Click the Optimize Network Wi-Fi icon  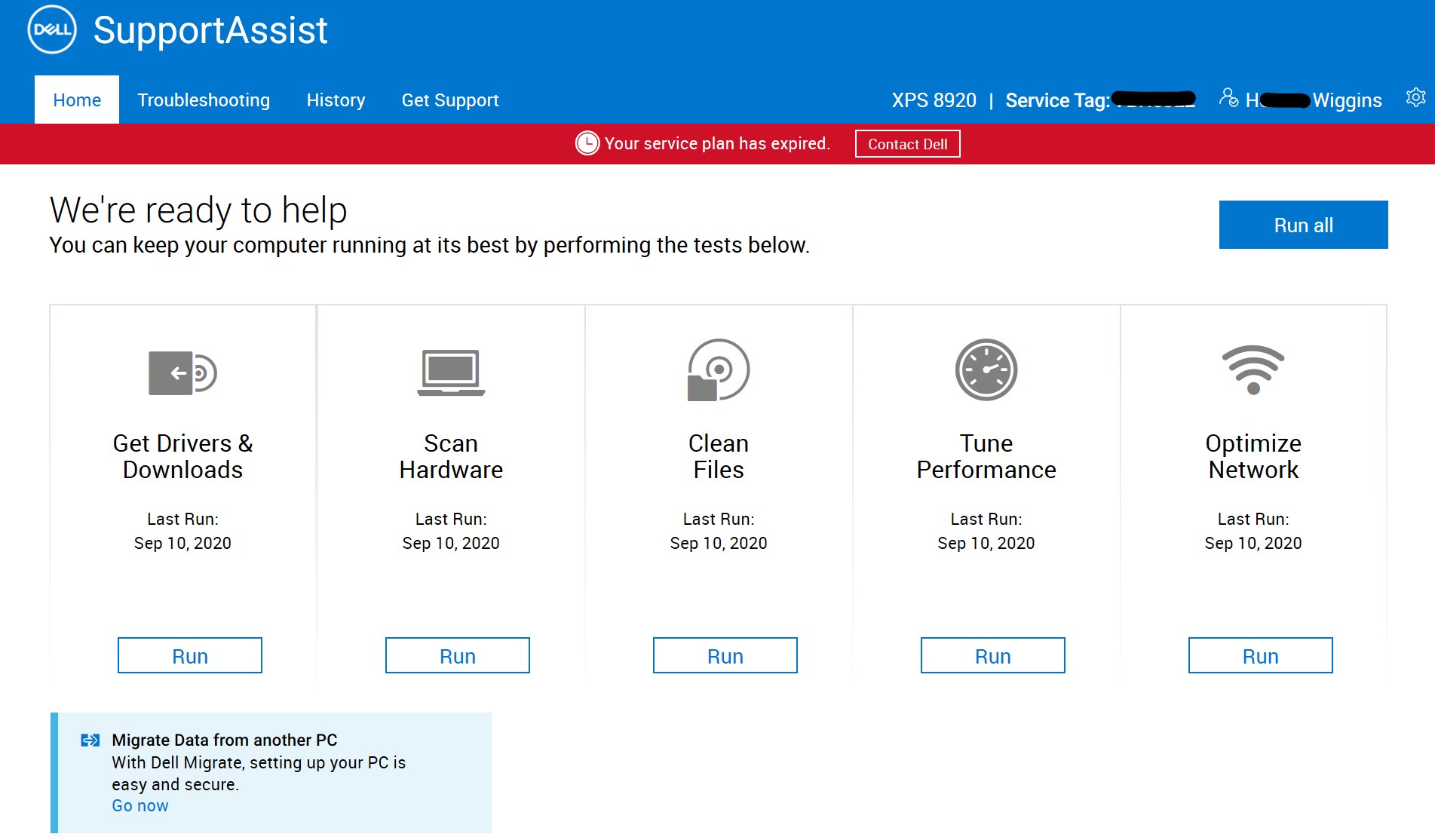coord(1253,369)
